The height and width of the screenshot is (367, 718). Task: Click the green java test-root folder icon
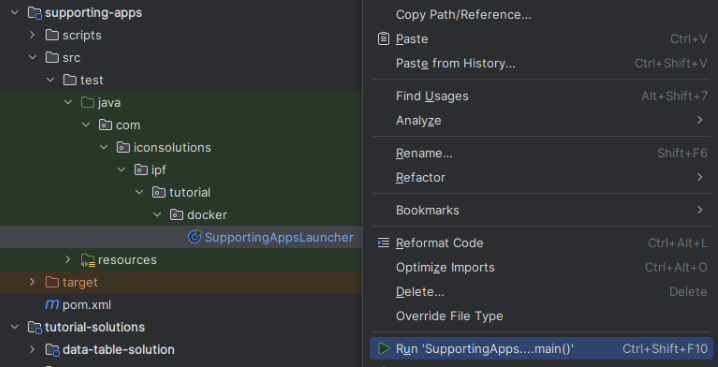coord(87,103)
